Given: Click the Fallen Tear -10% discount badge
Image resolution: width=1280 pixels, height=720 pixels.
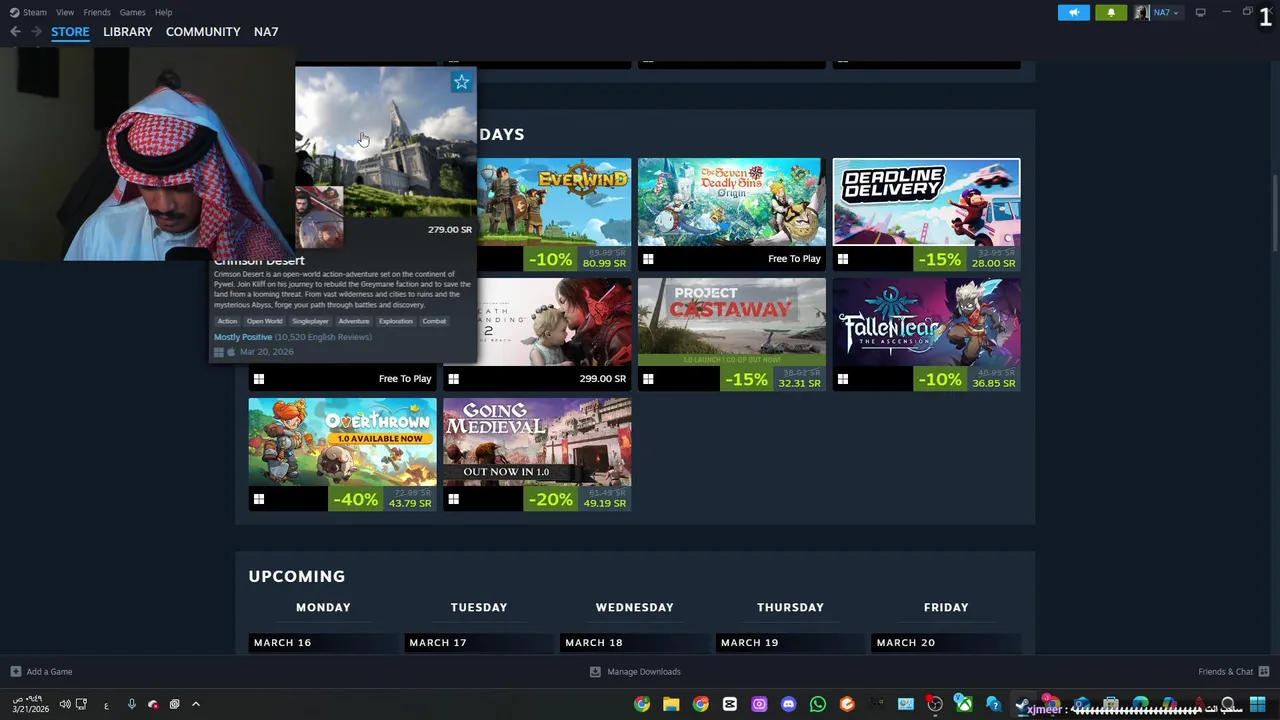Looking at the screenshot, I should tap(940, 380).
